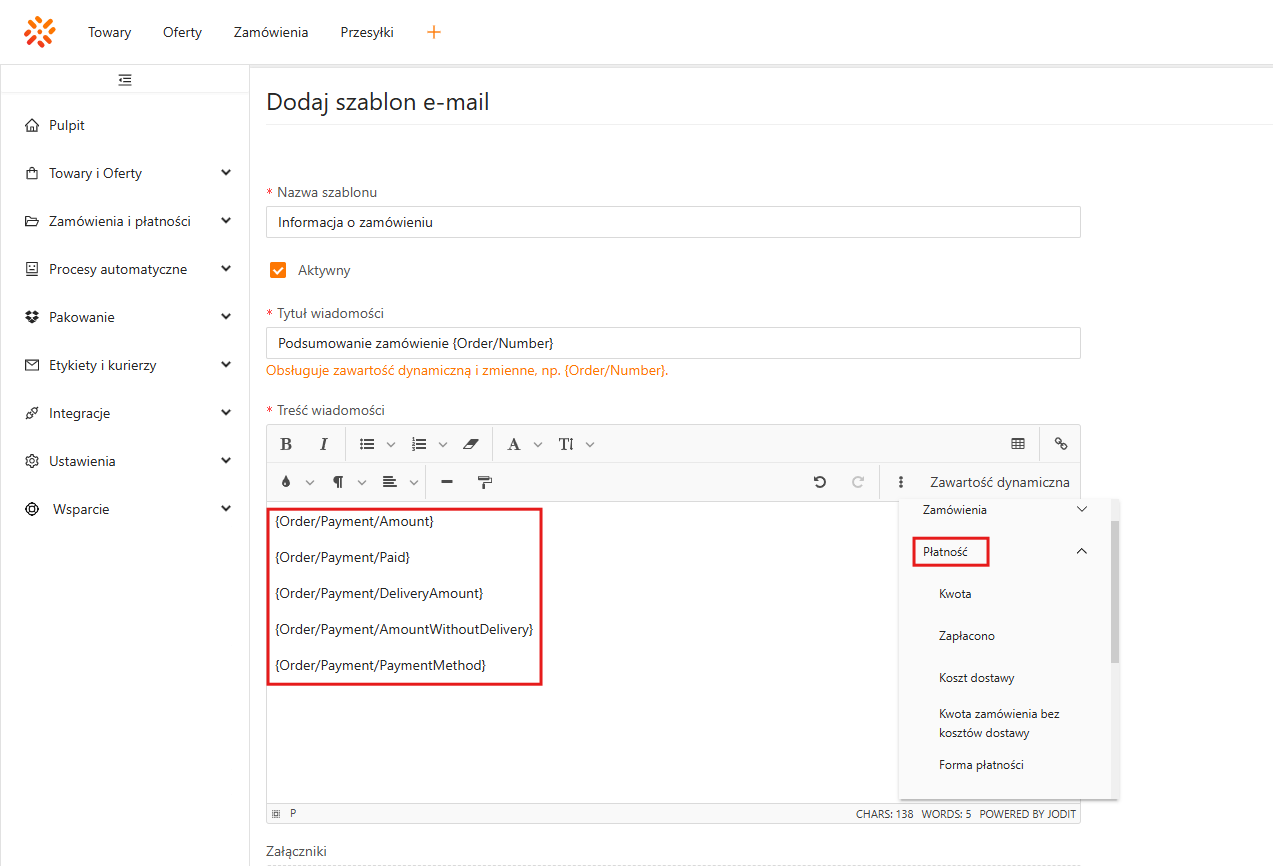Insert a horizontal line
This screenshot has width=1273, height=866.
point(447,482)
